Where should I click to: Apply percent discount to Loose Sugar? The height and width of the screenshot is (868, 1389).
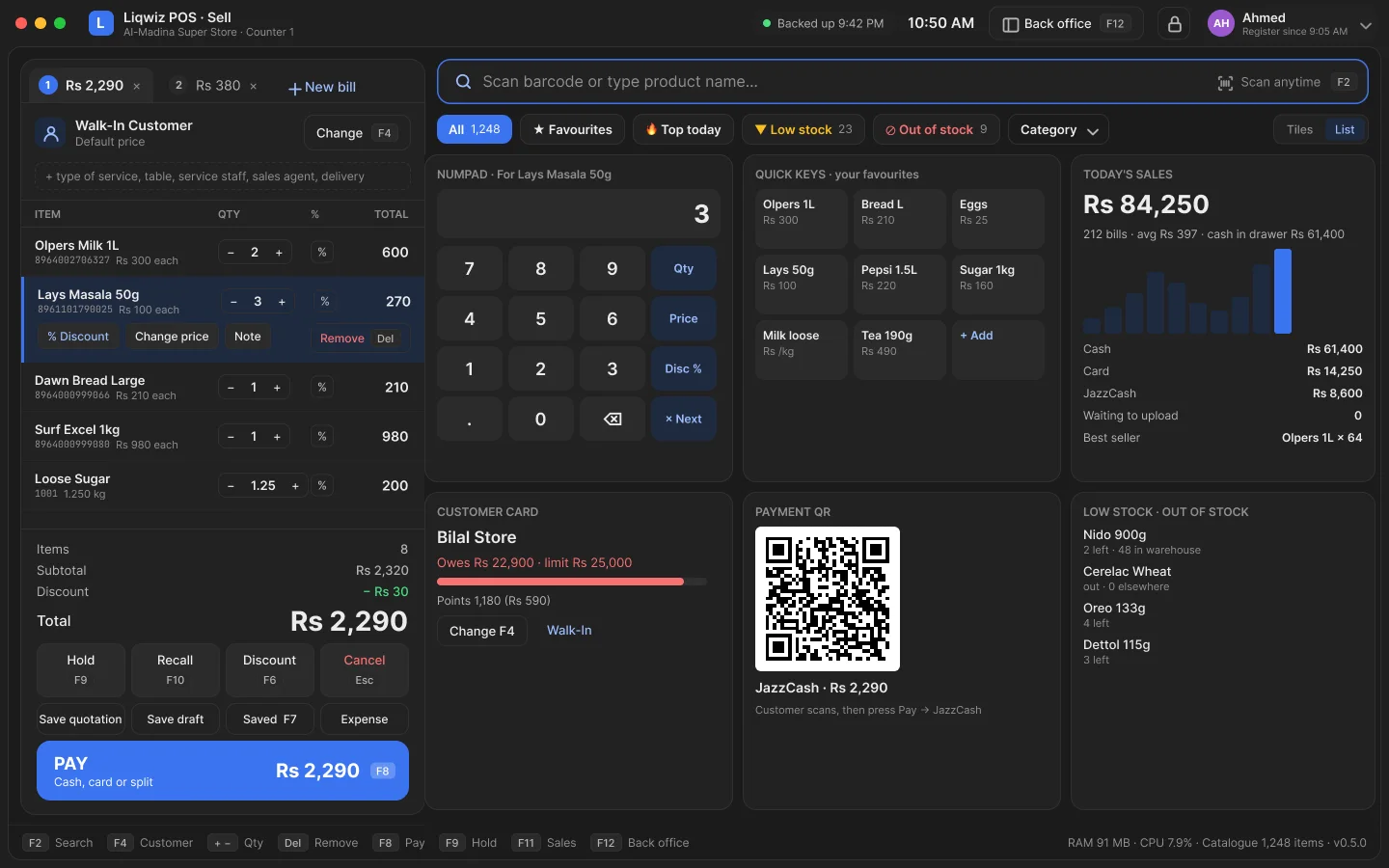pos(322,486)
